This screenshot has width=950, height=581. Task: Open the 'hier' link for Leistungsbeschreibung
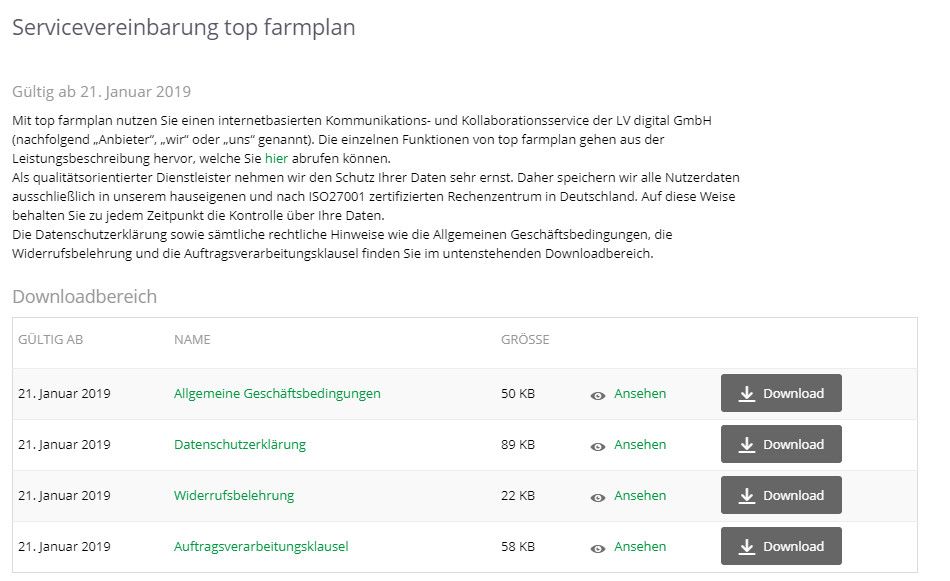pyautogui.click(x=276, y=158)
